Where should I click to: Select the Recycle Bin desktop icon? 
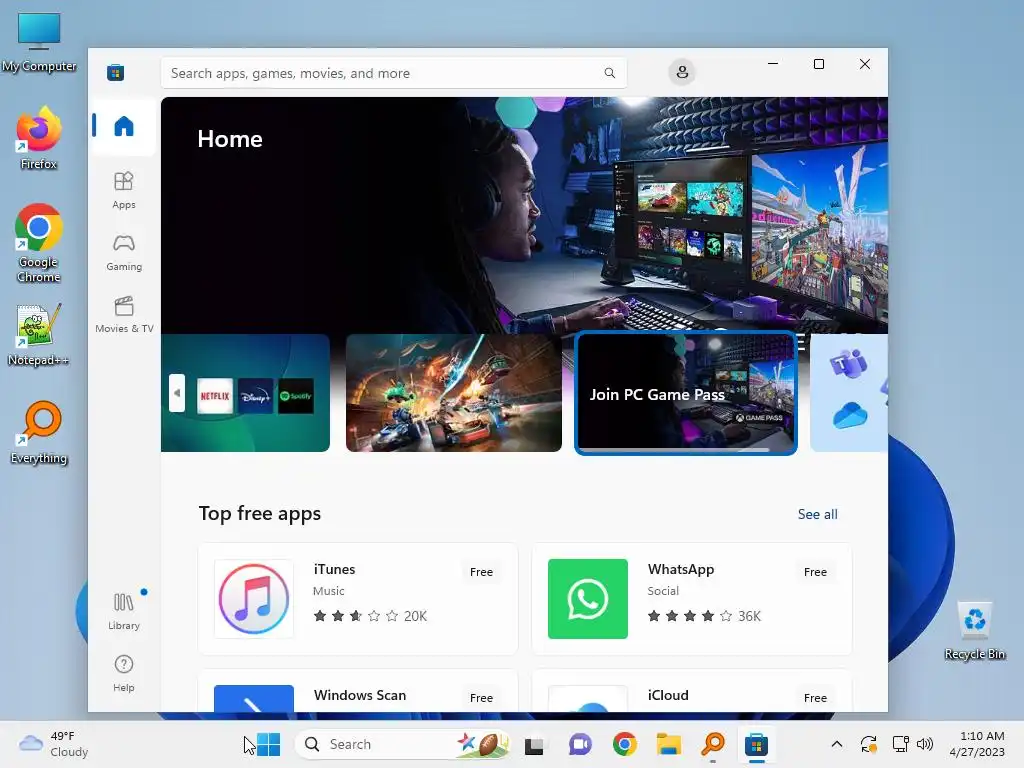coord(974,632)
